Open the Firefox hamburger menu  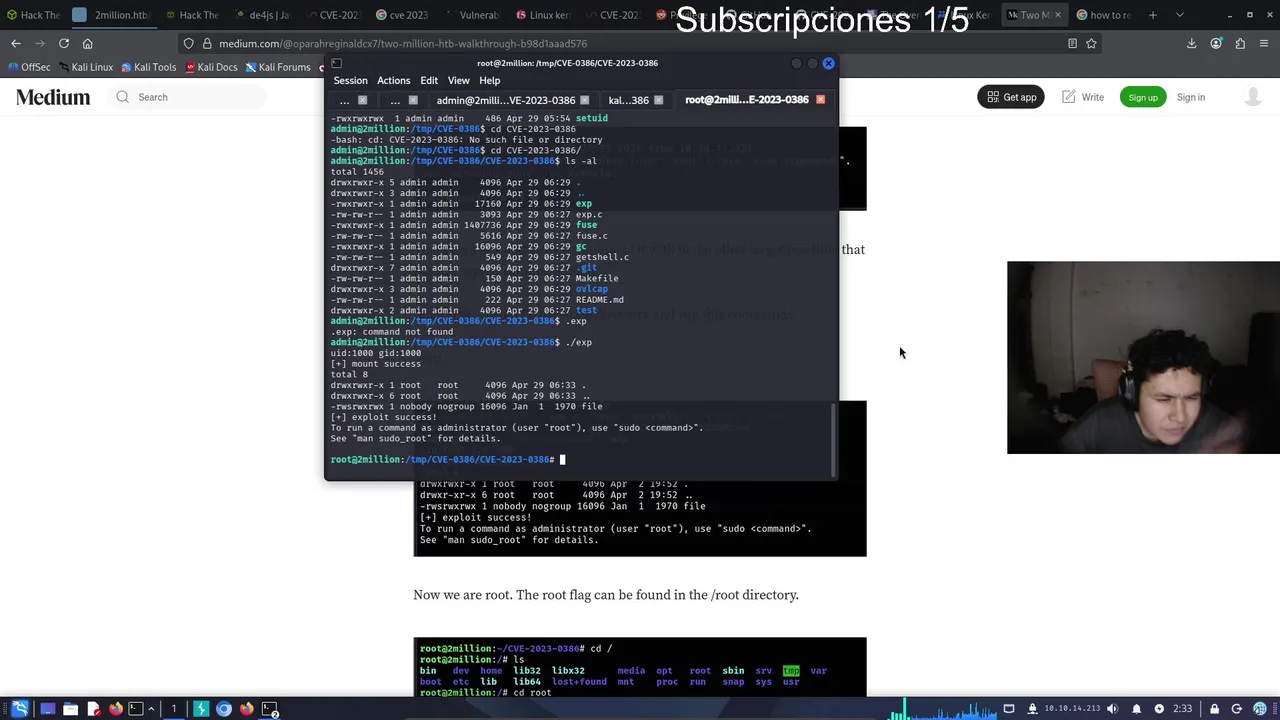1264,43
